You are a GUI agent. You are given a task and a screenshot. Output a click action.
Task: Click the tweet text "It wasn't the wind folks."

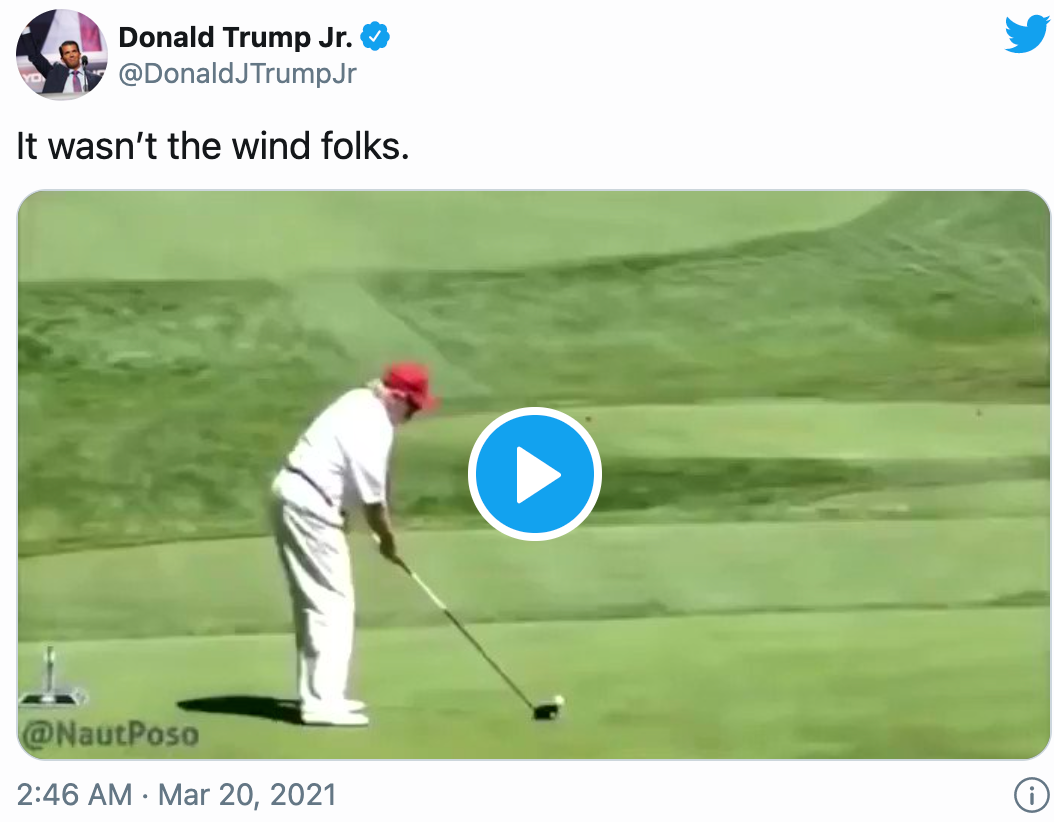[212, 146]
